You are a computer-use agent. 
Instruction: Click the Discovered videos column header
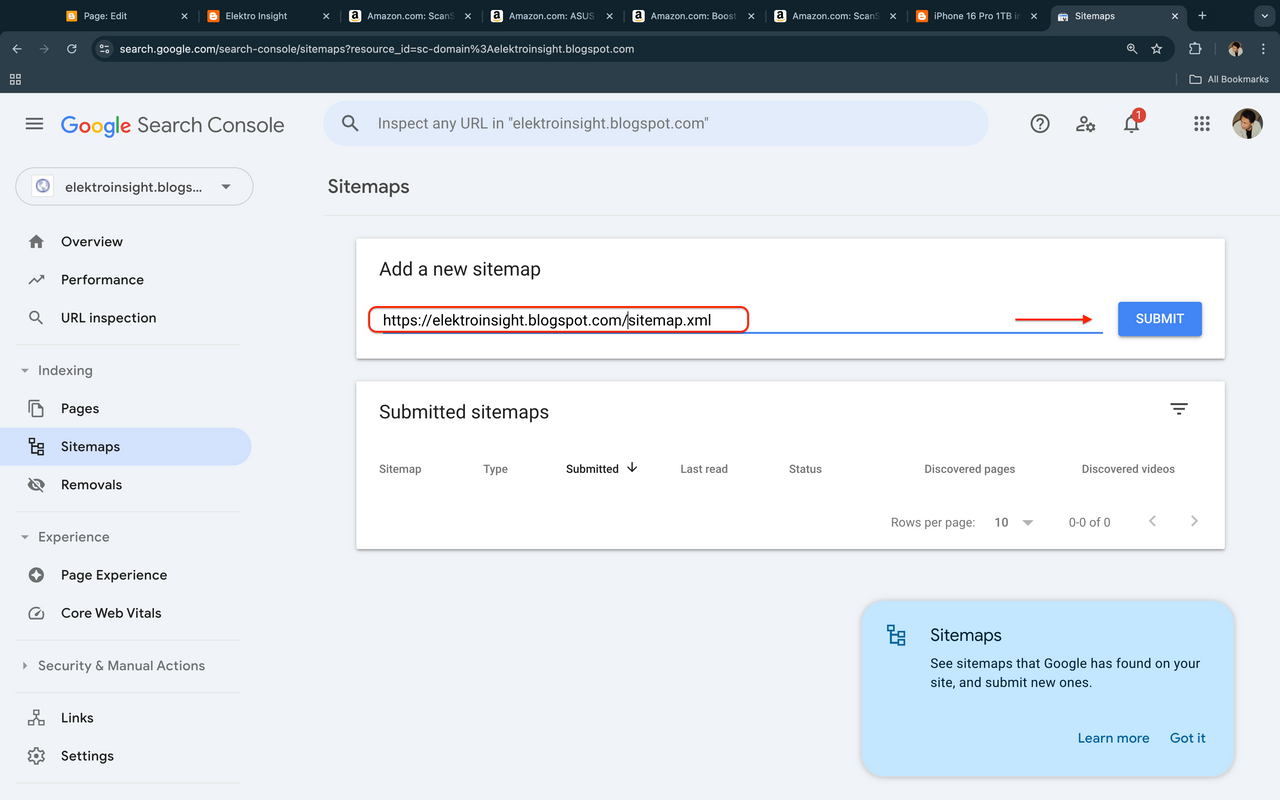tap(1128, 469)
